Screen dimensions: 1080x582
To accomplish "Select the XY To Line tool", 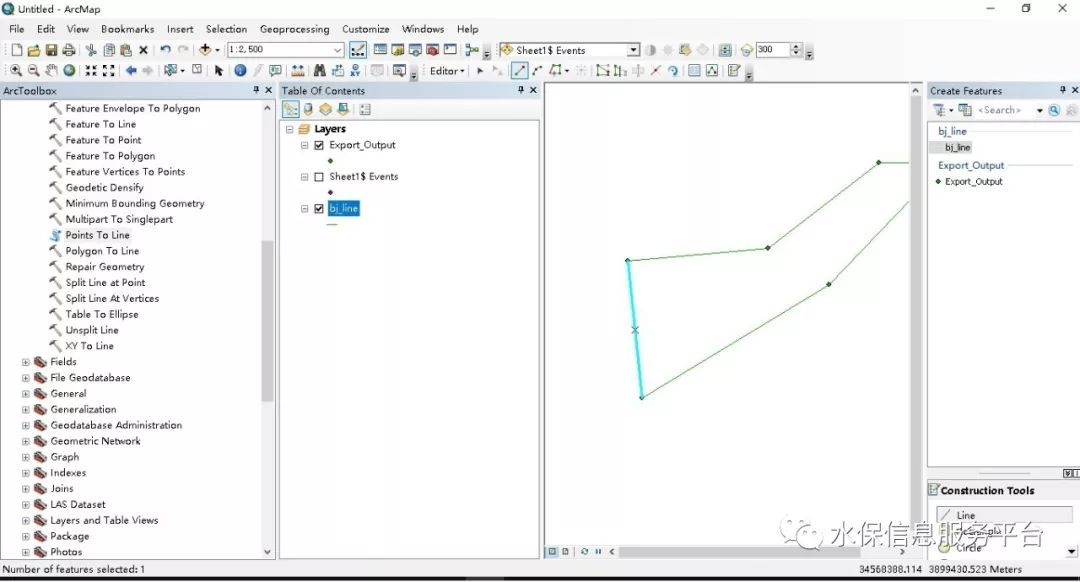I will (x=90, y=346).
